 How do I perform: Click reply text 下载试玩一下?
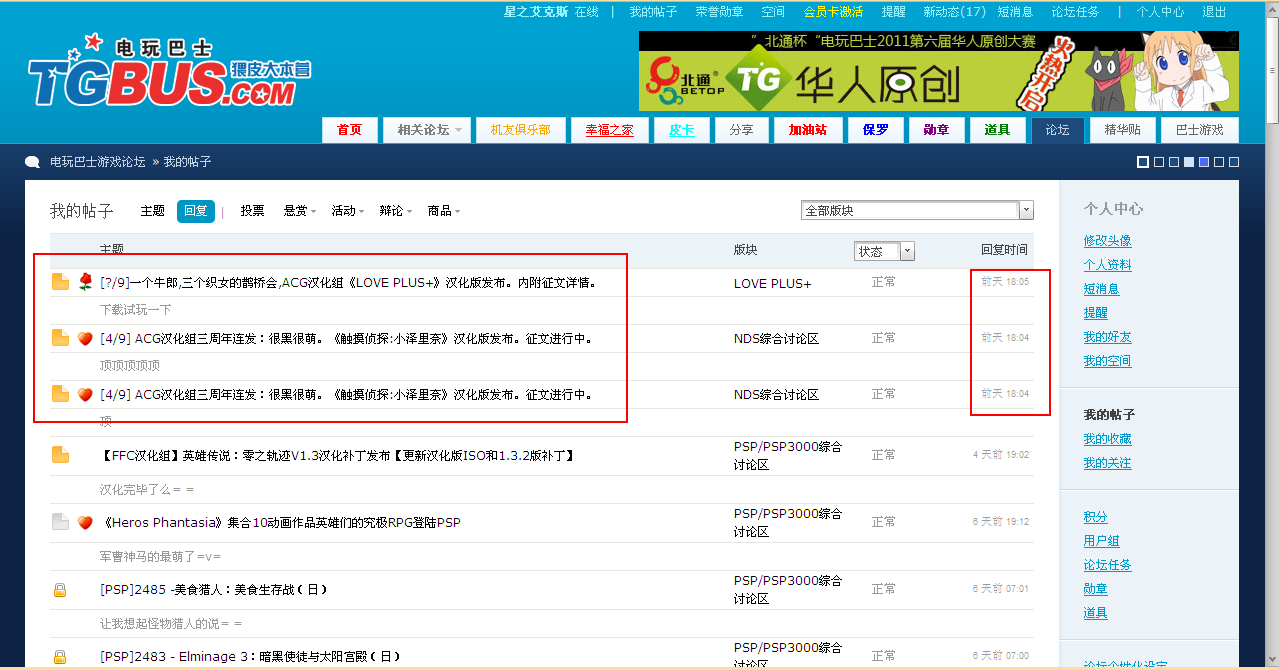(136, 310)
